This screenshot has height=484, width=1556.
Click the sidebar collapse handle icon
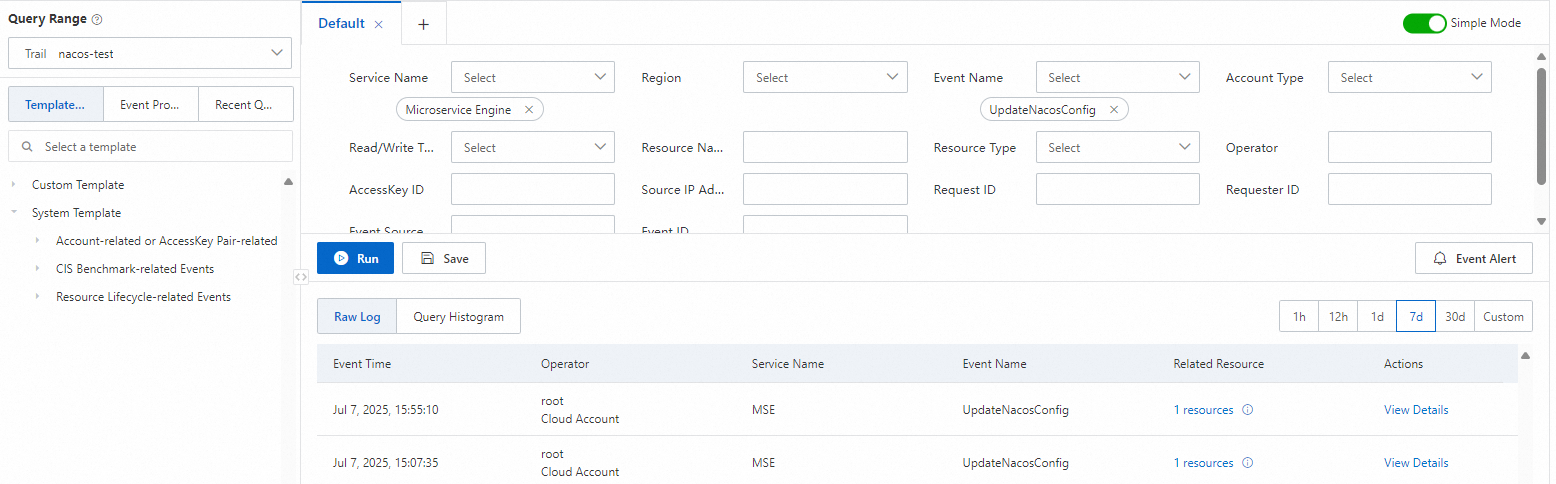point(301,278)
